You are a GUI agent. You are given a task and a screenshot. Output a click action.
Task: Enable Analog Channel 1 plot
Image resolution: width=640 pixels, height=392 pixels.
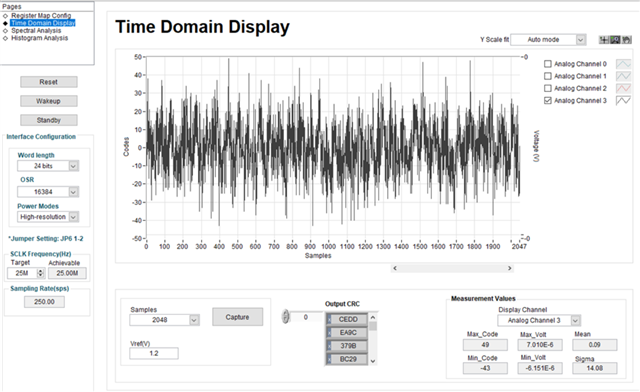548,76
